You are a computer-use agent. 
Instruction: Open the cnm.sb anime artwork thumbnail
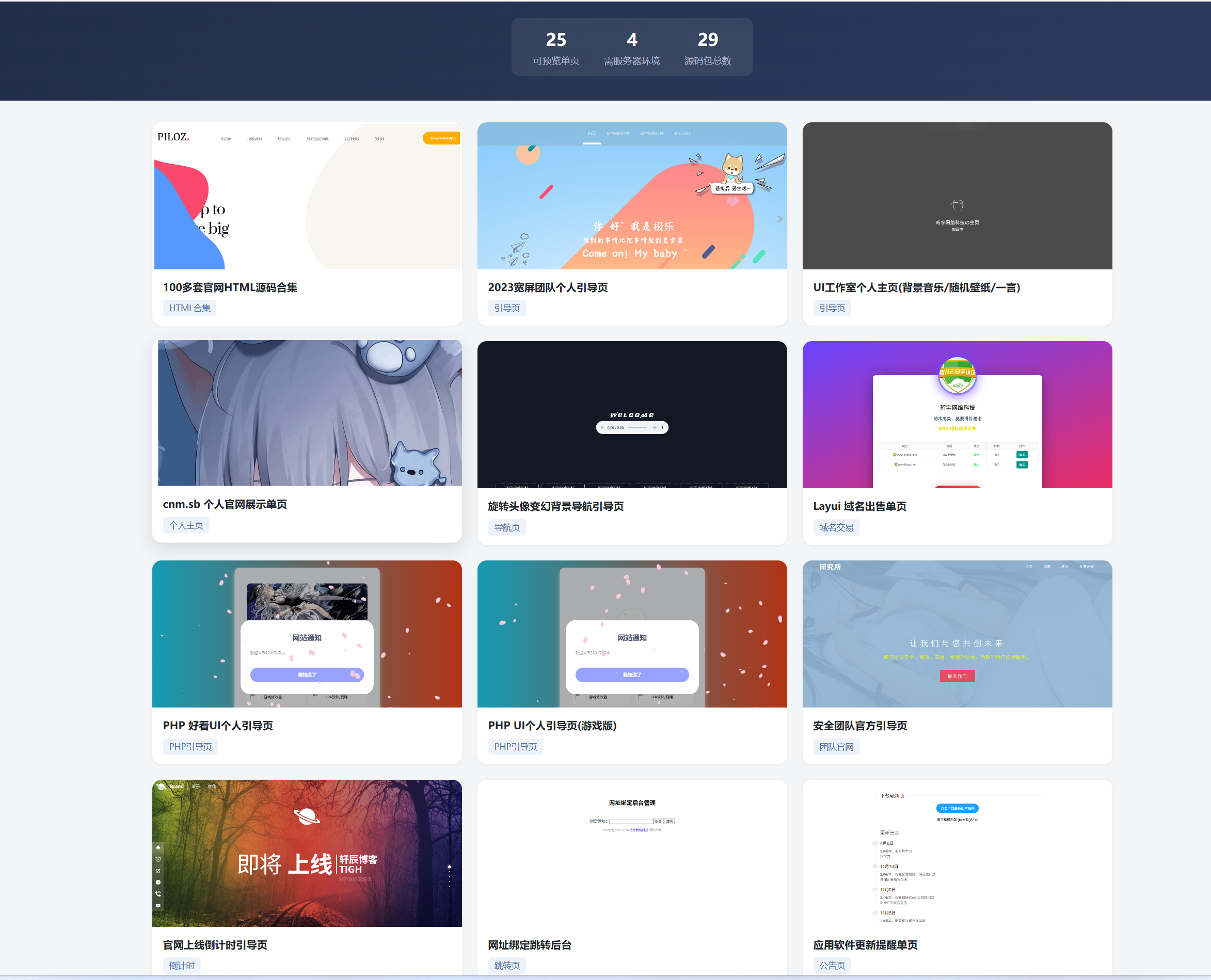pos(307,413)
